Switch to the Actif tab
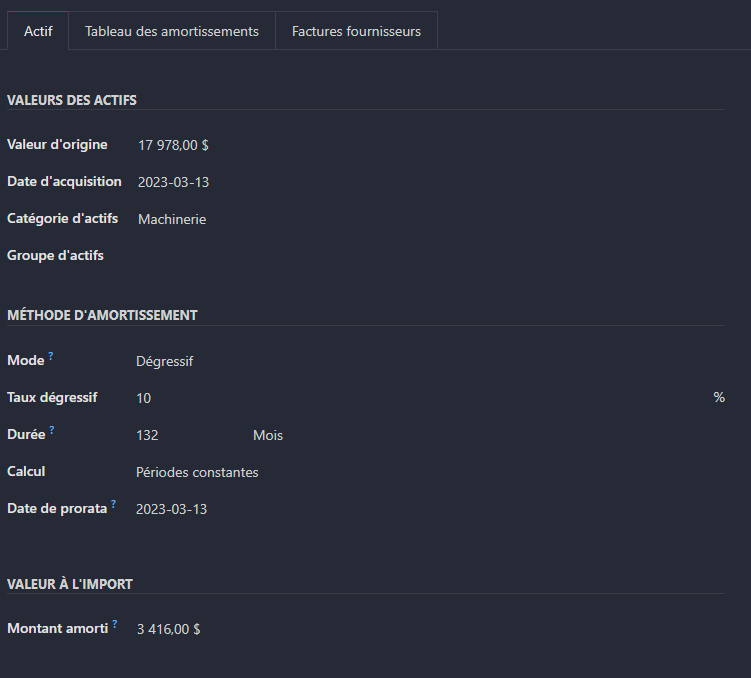 tap(38, 31)
